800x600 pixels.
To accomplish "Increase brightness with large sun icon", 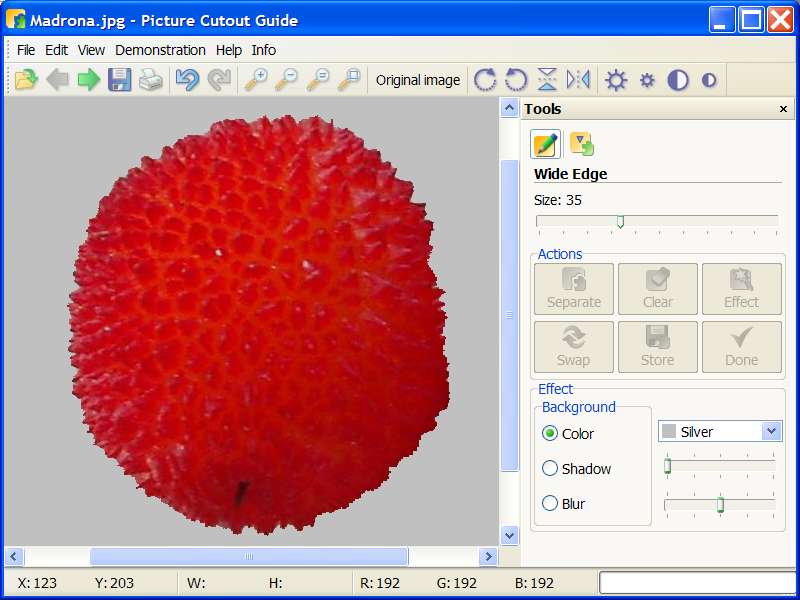I will pos(616,80).
